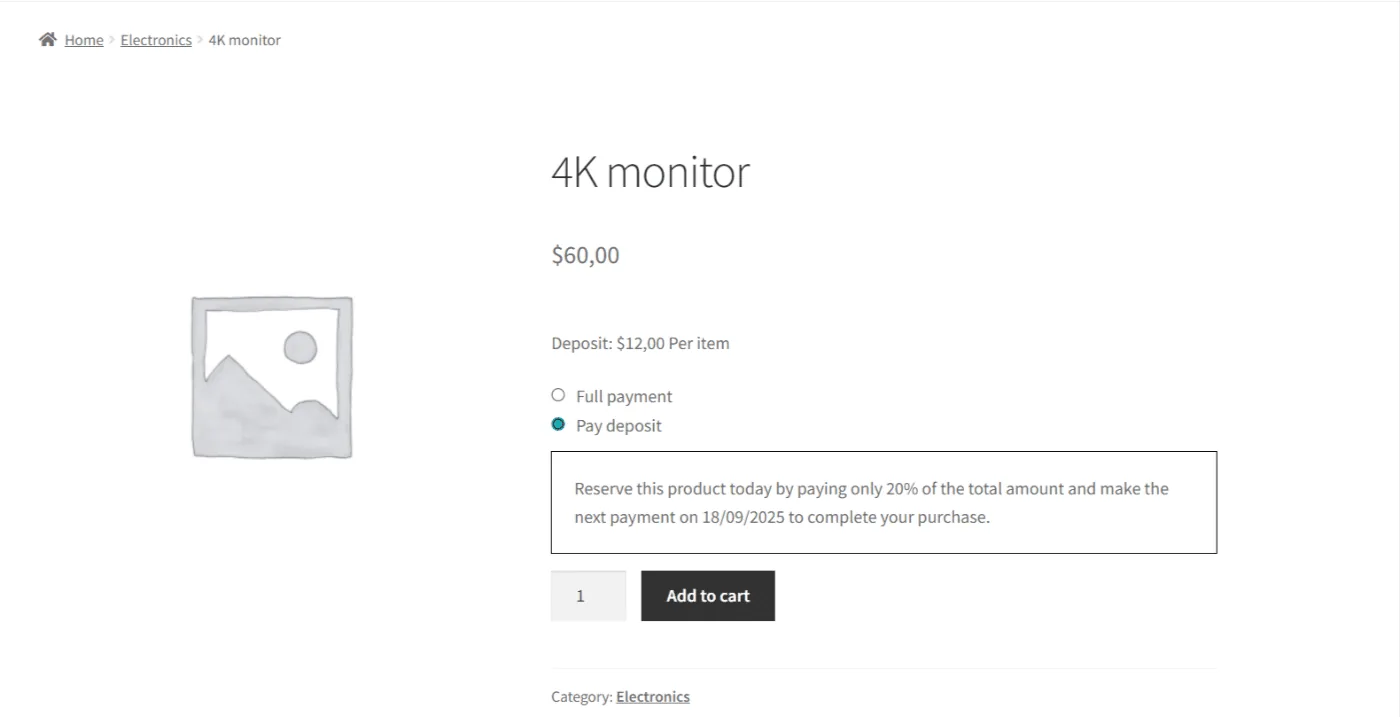The image size is (1400, 717).
Task: Open the Electronics category link below the cart button
Action: point(653,697)
